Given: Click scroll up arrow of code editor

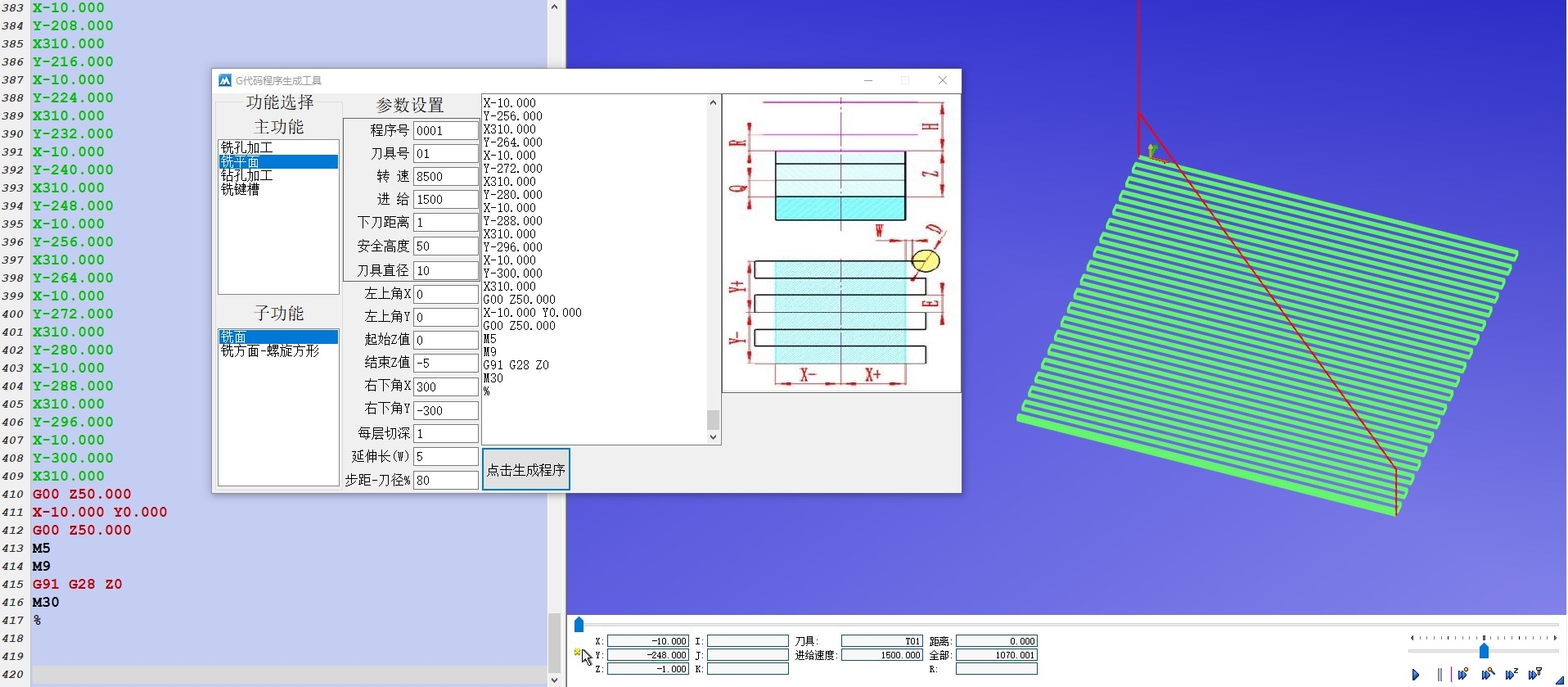Looking at the screenshot, I should (554, 7).
